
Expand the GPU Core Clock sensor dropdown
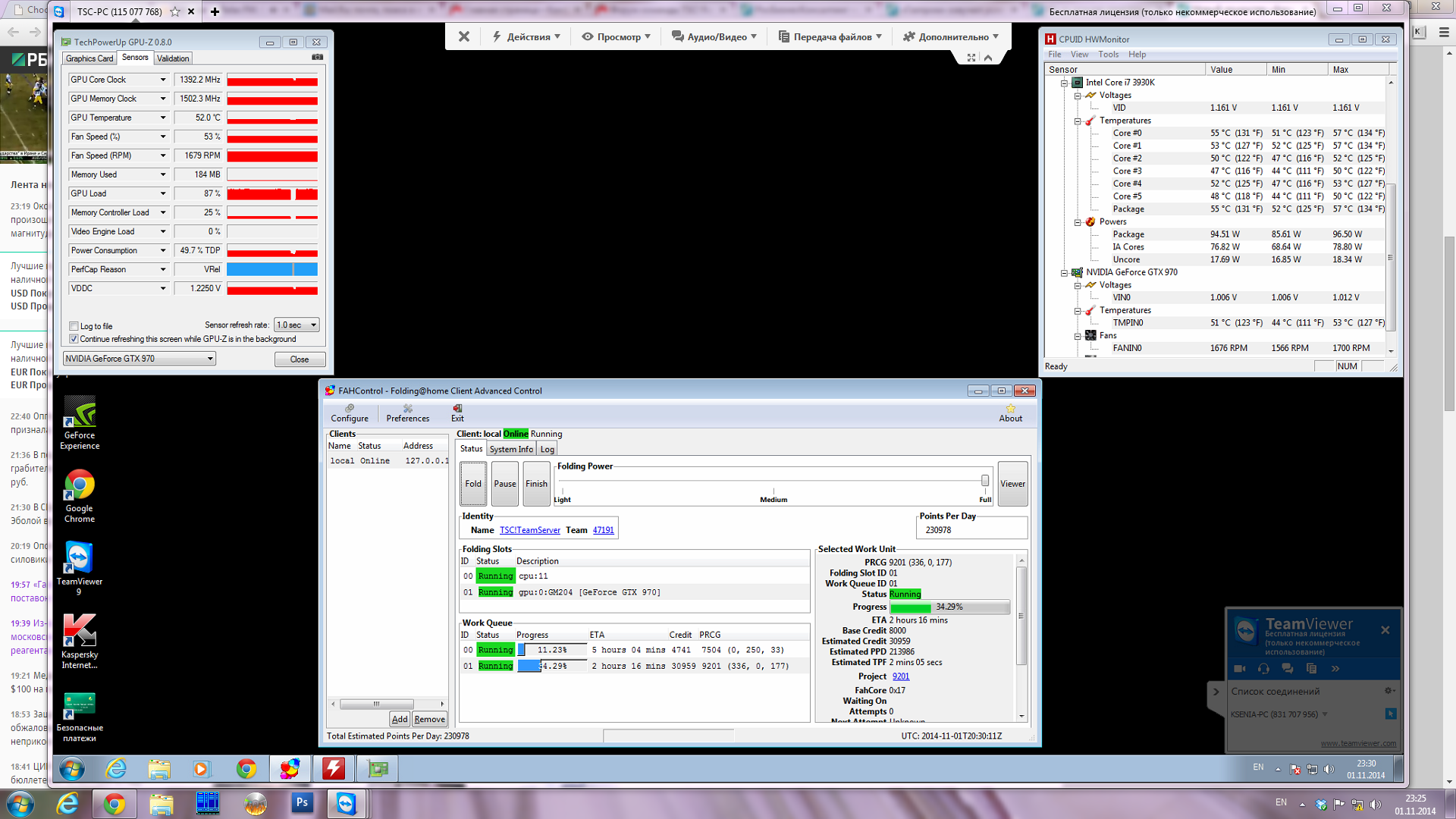tap(162, 80)
